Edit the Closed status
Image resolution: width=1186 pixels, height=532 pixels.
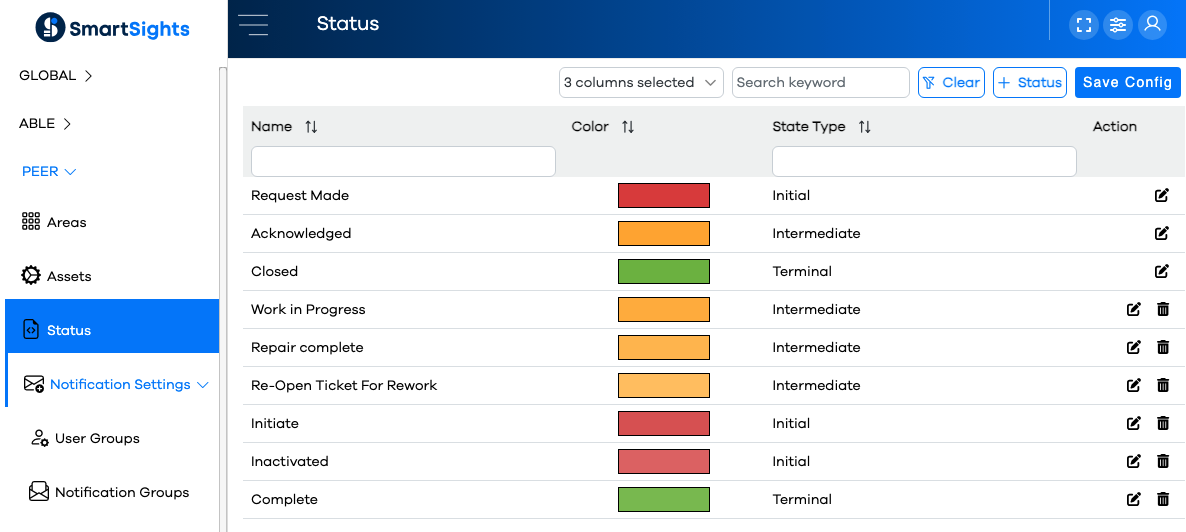[1162, 271]
